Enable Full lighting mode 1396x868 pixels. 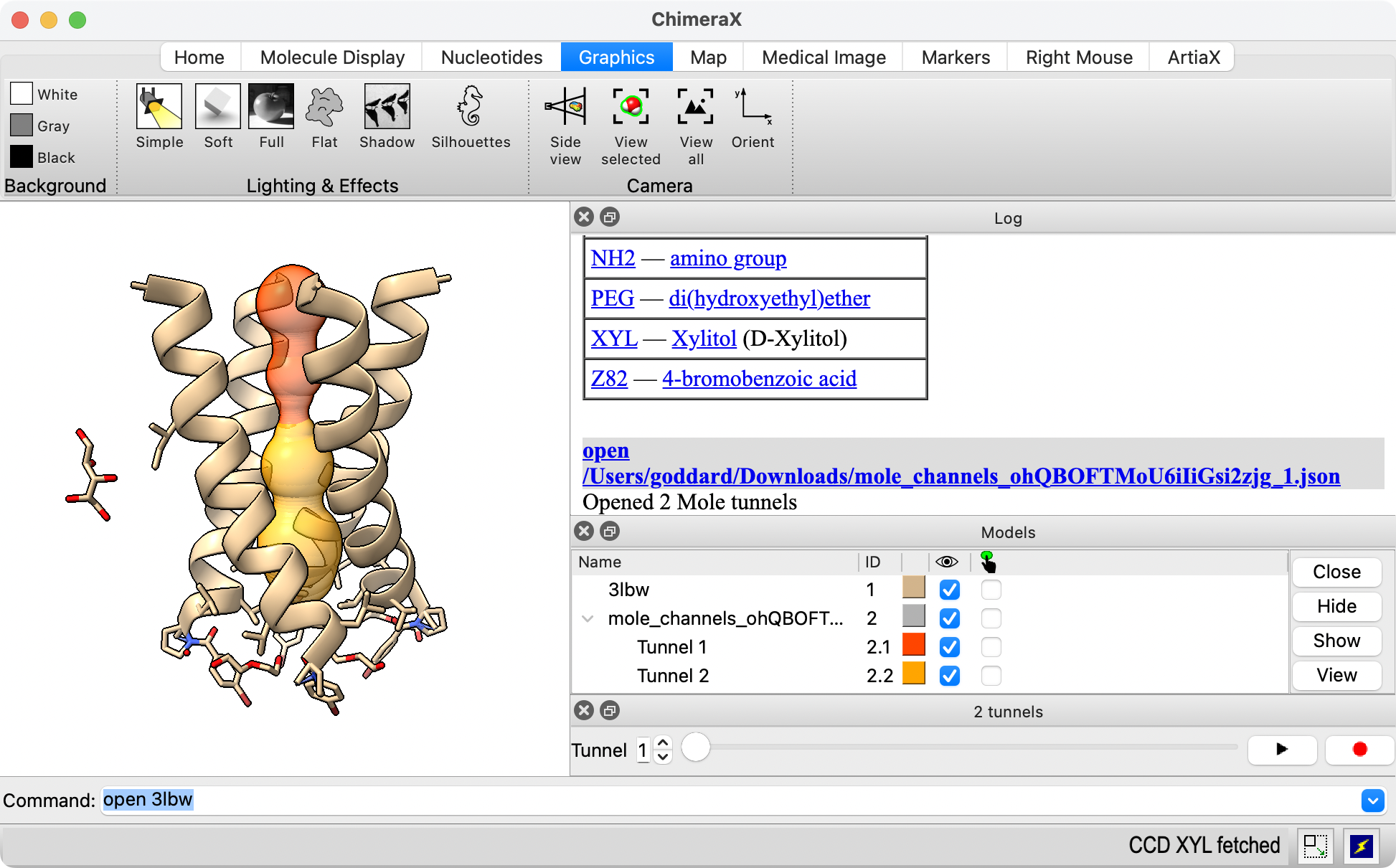[270, 108]
